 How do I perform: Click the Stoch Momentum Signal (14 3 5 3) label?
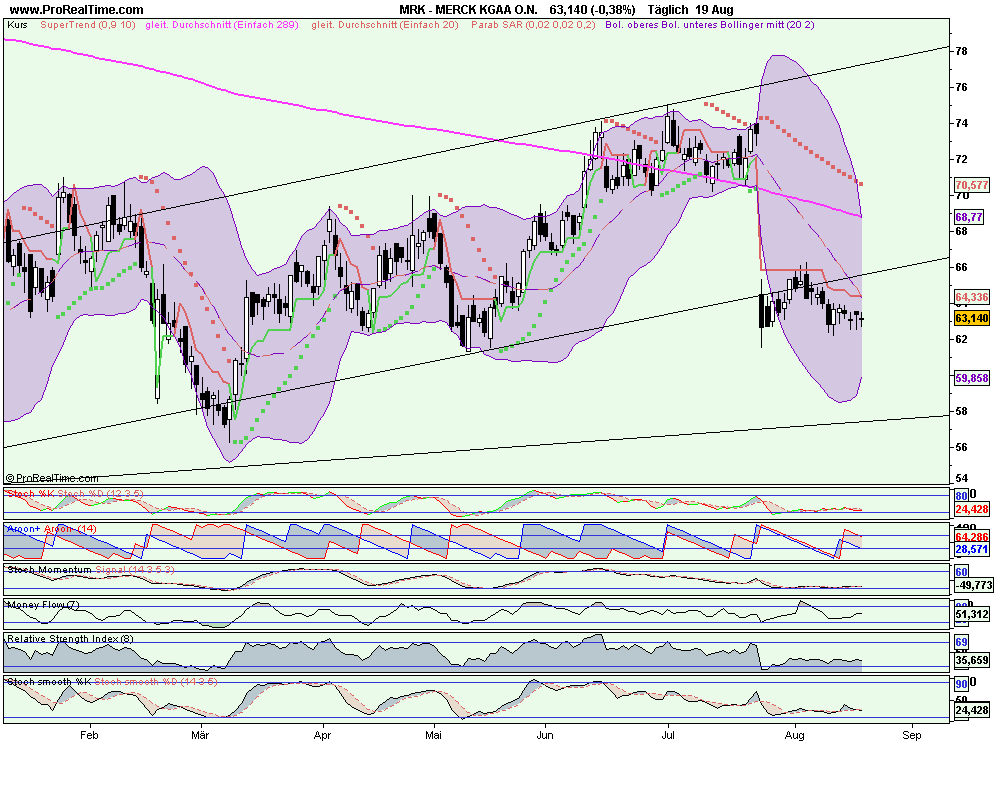pyautogui.click(x=90, y=570)
